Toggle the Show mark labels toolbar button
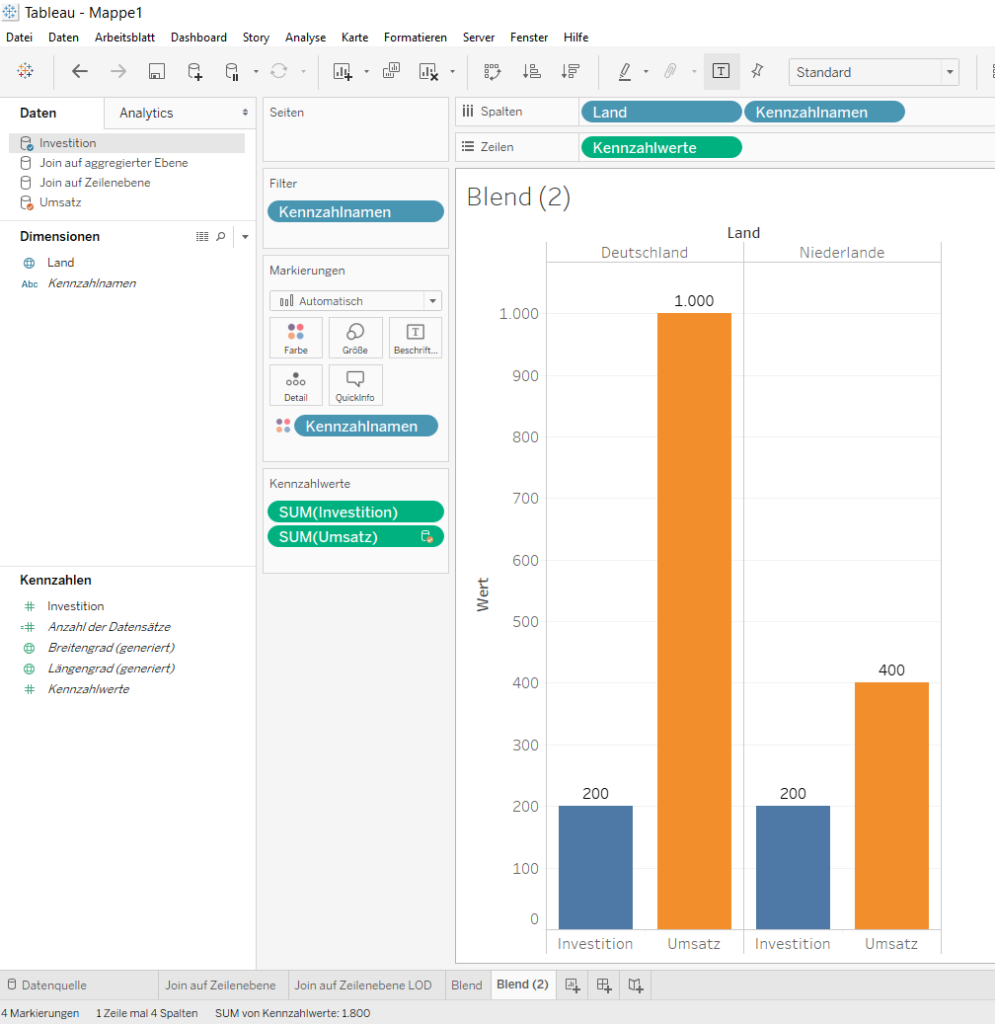The width and height of the screenshot is (995, 1024). point(721,71)
